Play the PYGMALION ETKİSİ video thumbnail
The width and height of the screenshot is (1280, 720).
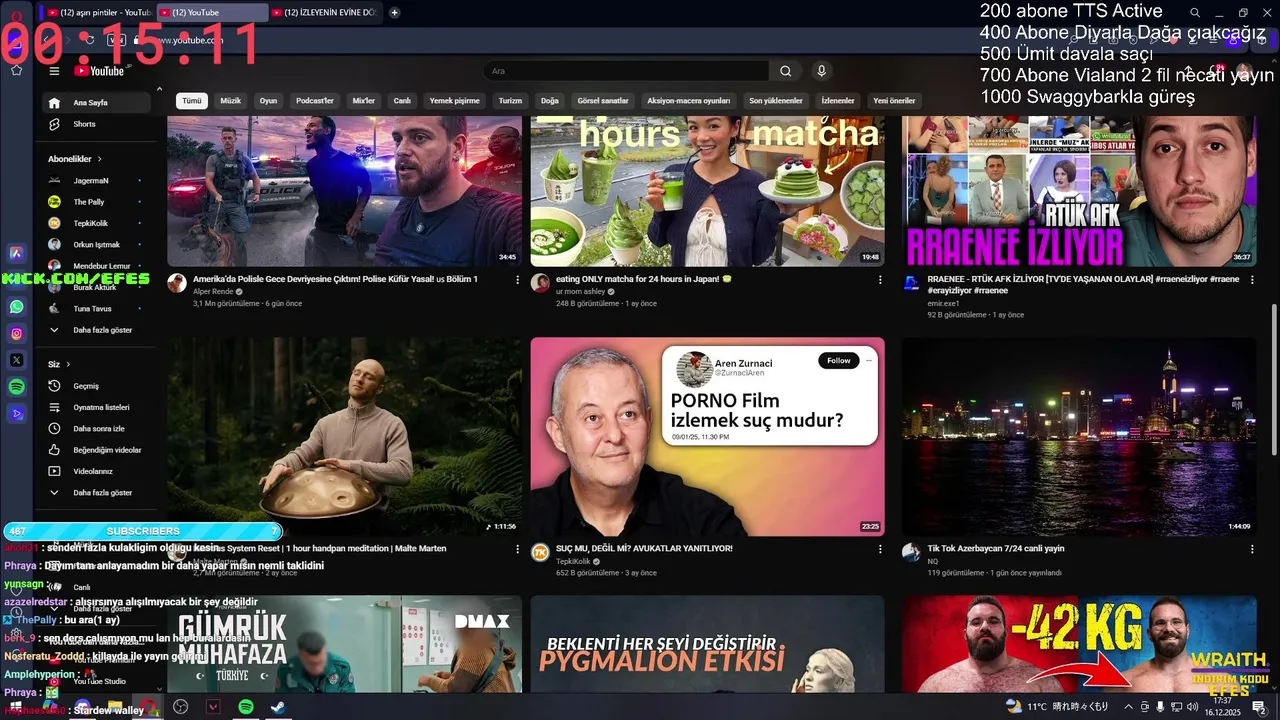(707, 644)
